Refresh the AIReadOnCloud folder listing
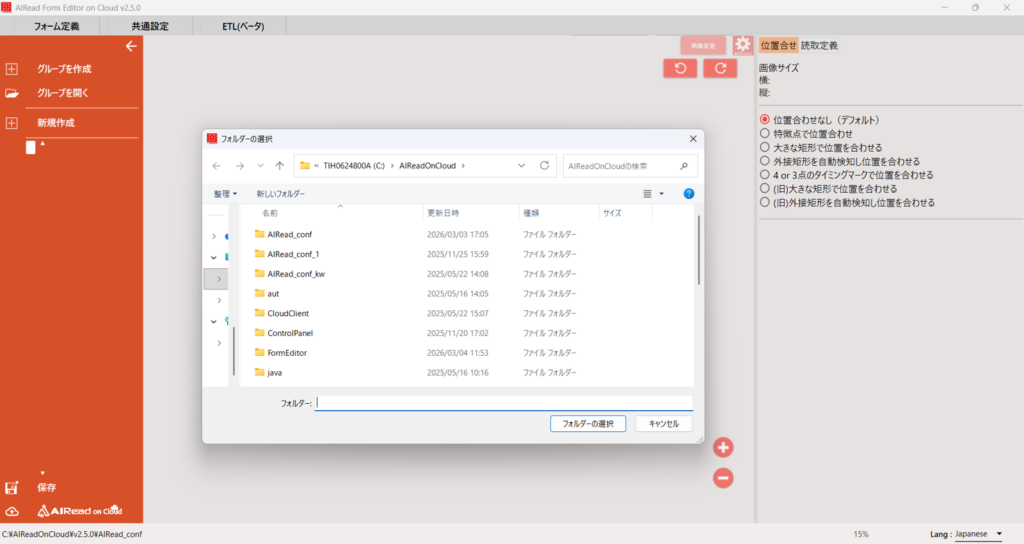The height and width of the screenshot is (544, 1024). coord(544,166)
